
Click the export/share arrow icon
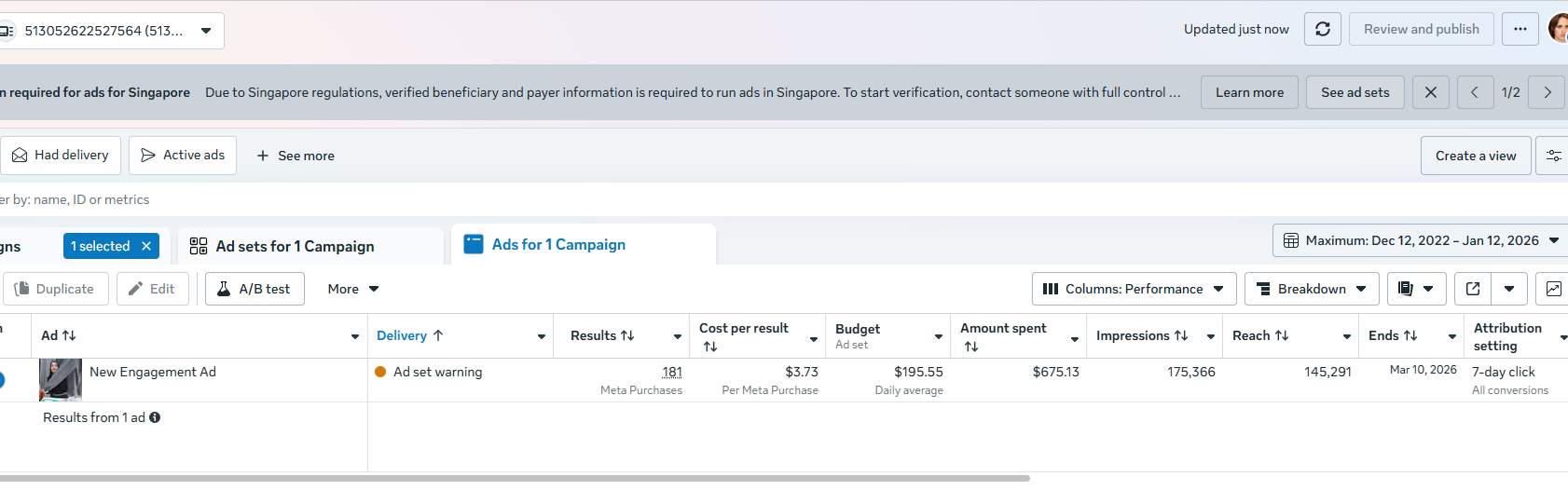coord(1473,289)
